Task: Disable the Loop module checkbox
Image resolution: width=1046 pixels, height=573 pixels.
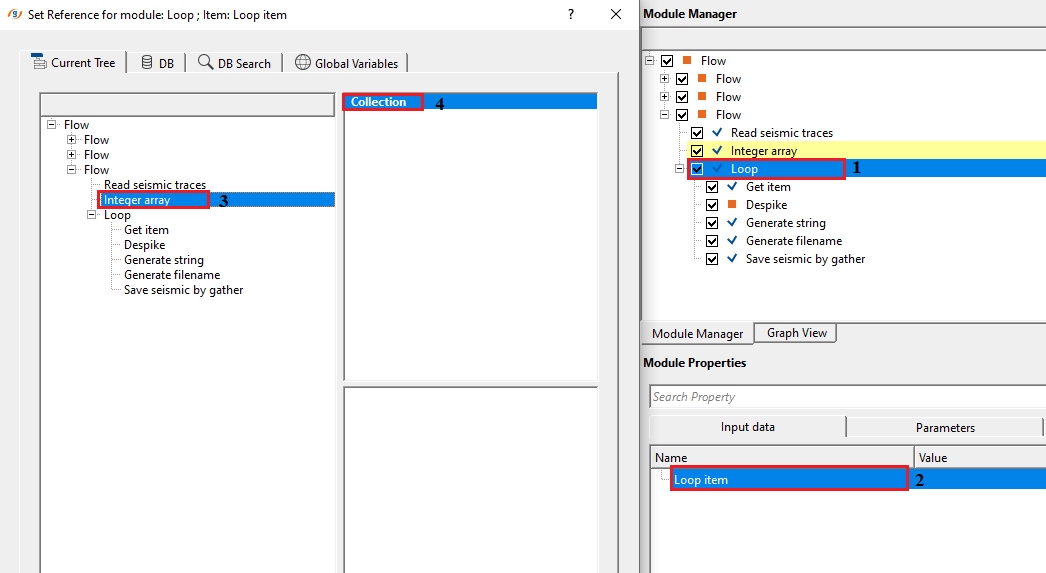Action: pos(697,169)
